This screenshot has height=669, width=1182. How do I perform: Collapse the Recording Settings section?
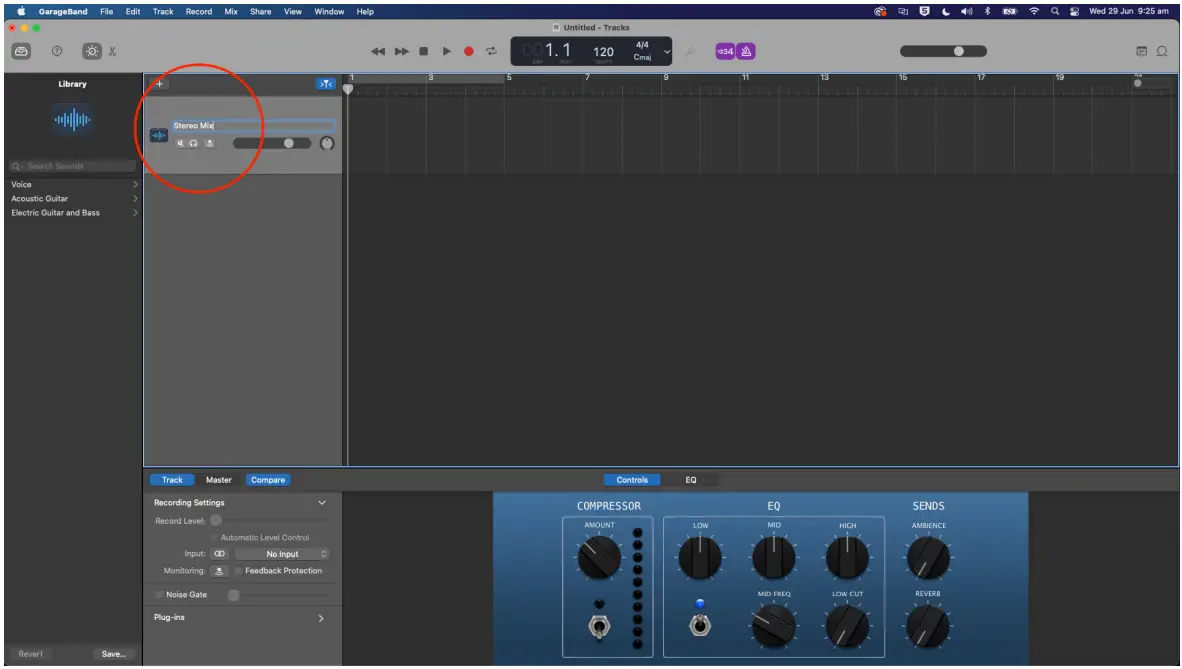pyautogui.click(x=320, y=502)
